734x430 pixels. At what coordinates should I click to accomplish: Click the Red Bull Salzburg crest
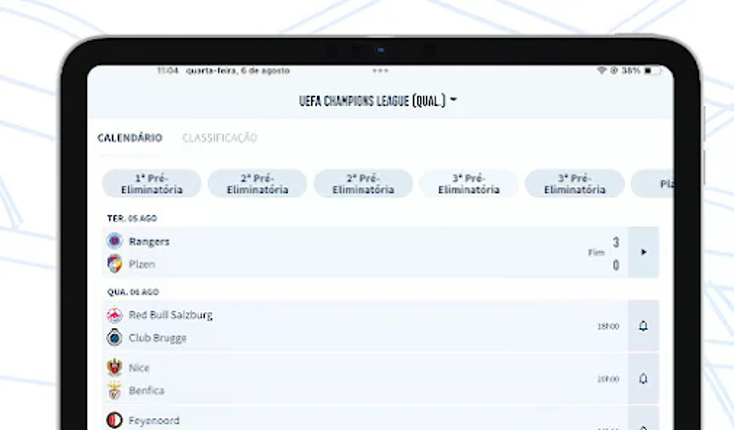(x=115, y=315)
